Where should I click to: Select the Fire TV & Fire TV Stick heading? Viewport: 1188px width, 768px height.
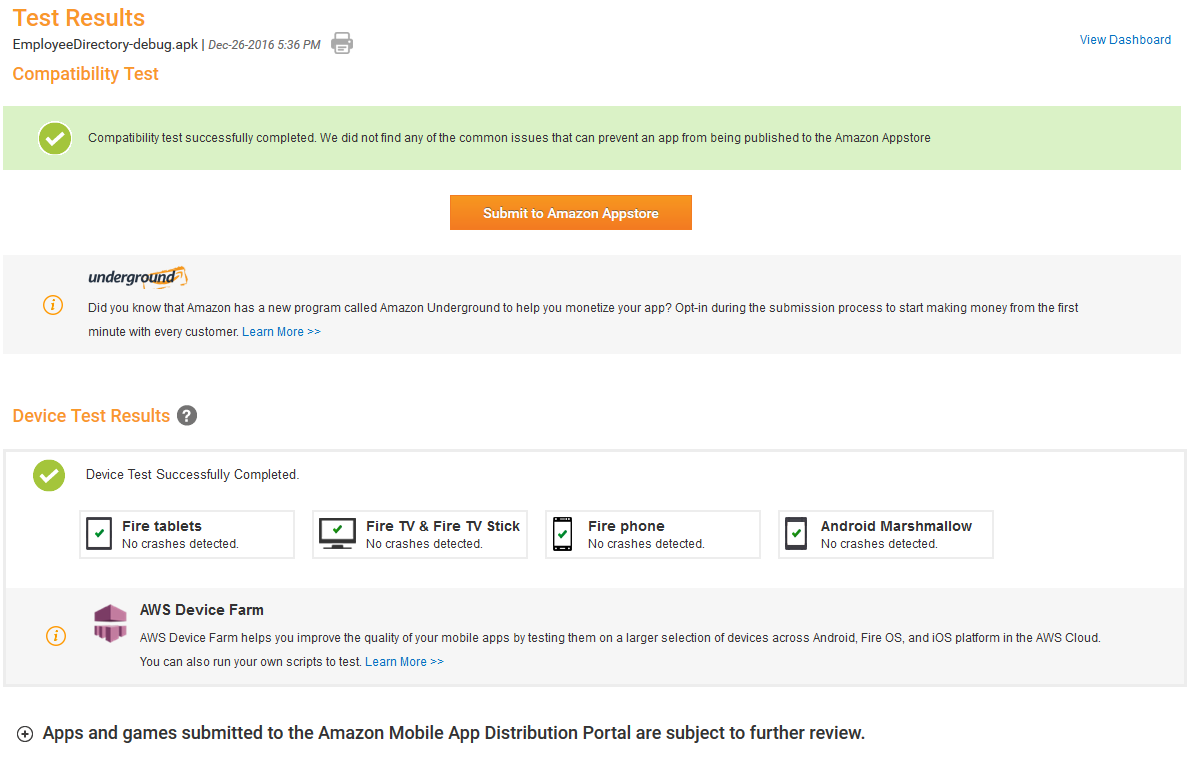[443, 526]
